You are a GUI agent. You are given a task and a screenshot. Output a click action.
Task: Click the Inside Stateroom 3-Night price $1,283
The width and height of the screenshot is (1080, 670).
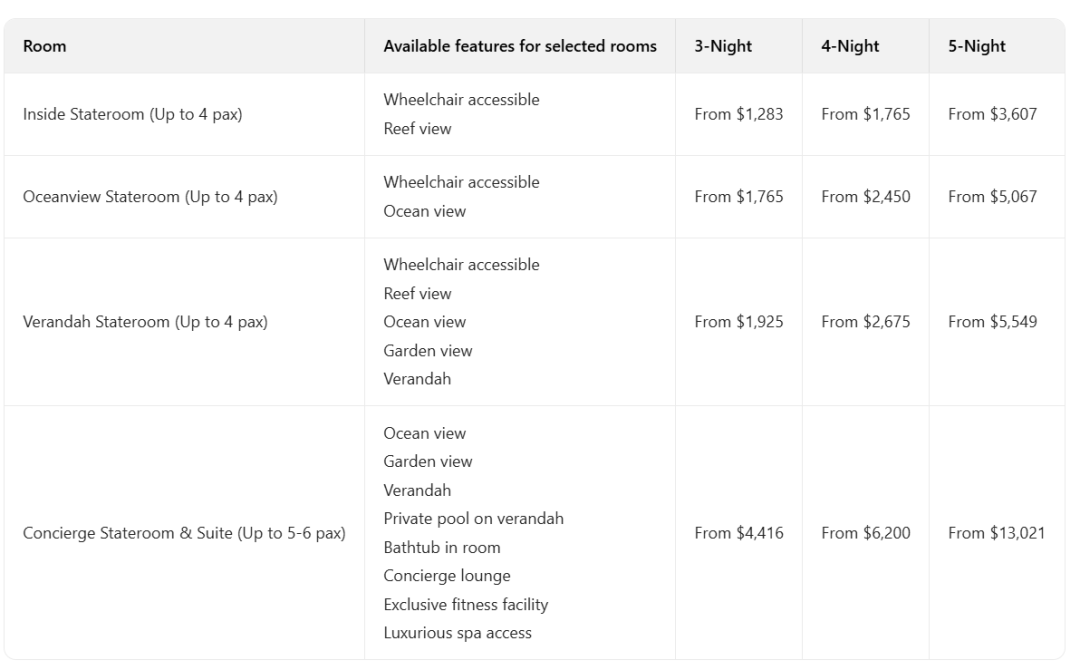pos(739,114)
